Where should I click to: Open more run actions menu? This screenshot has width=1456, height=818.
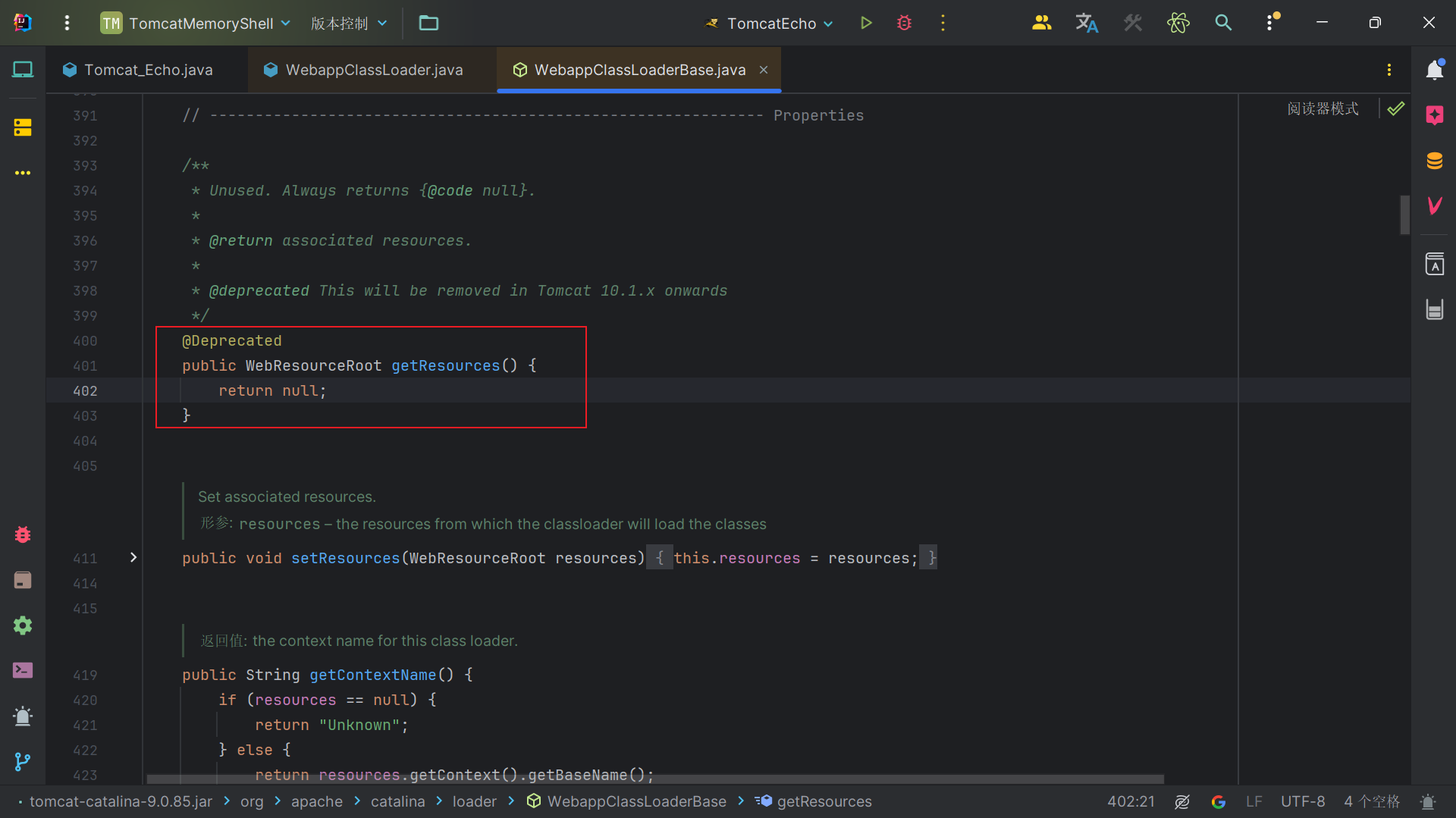(943, 23)
